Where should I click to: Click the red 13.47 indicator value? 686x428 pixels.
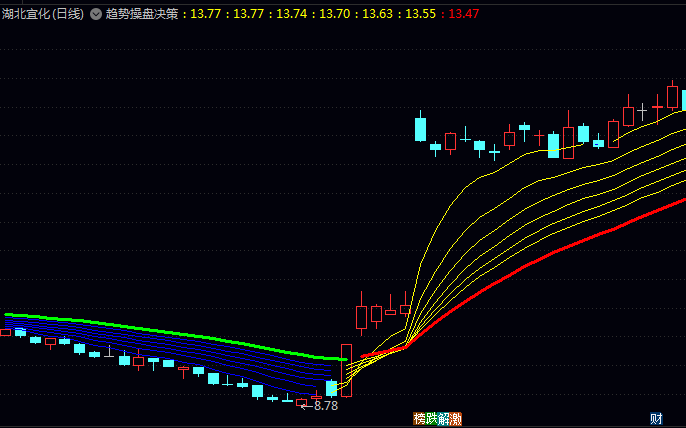click(464, 14)
